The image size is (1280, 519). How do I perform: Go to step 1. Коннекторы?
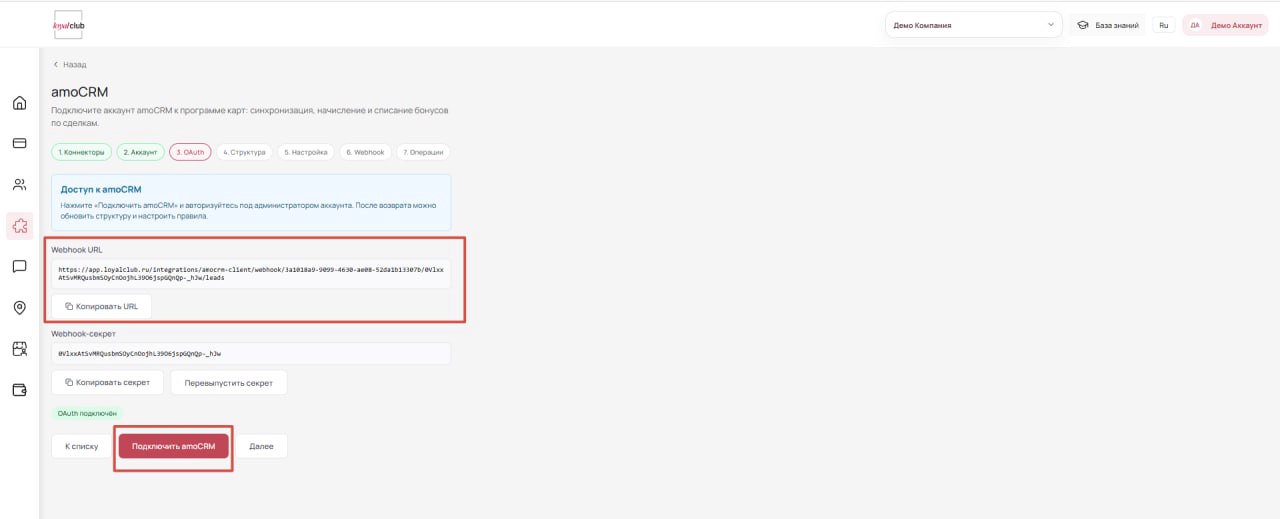(x=81, y=152)
